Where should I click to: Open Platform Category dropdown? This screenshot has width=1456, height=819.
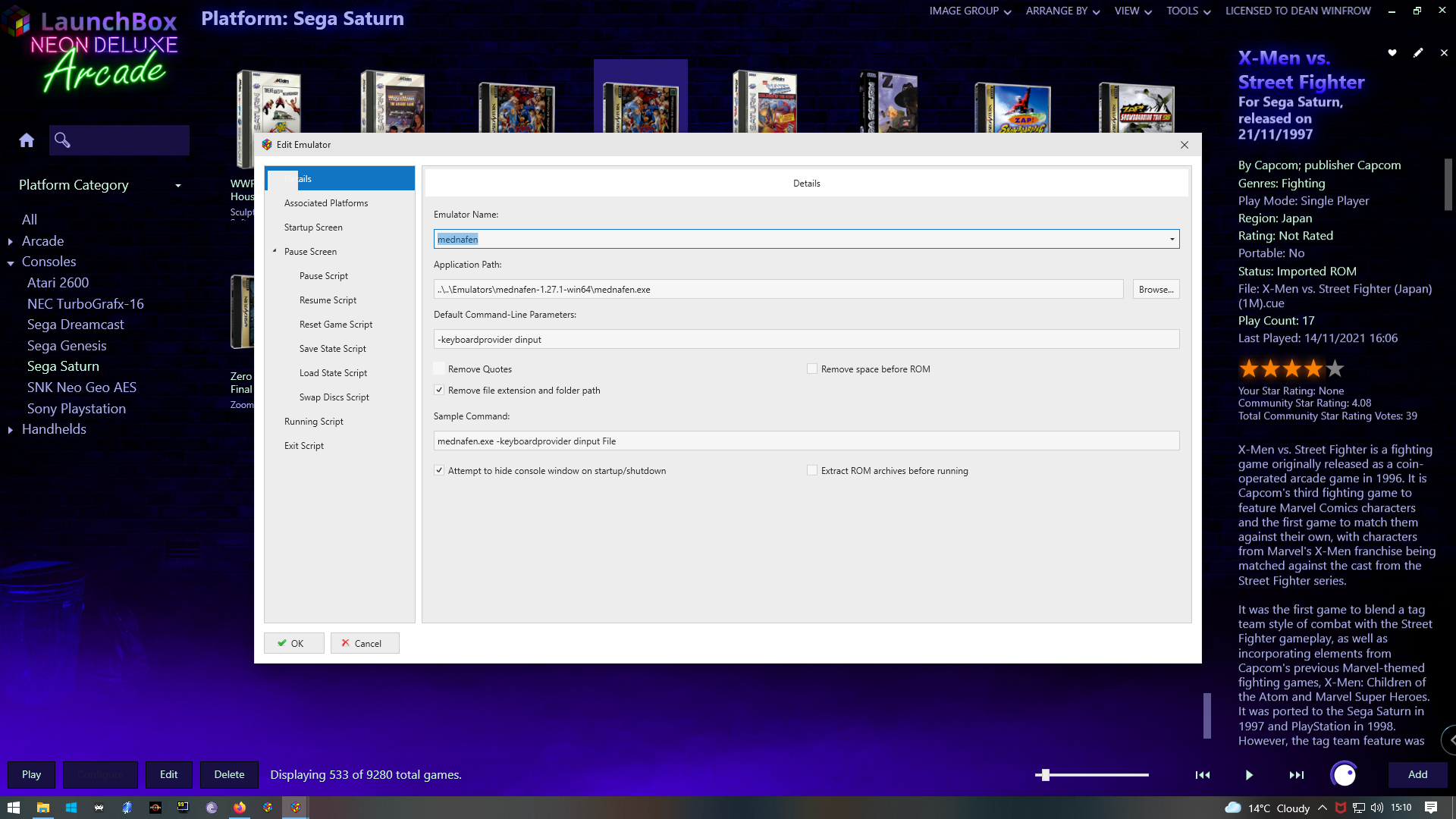pos(178,186)
